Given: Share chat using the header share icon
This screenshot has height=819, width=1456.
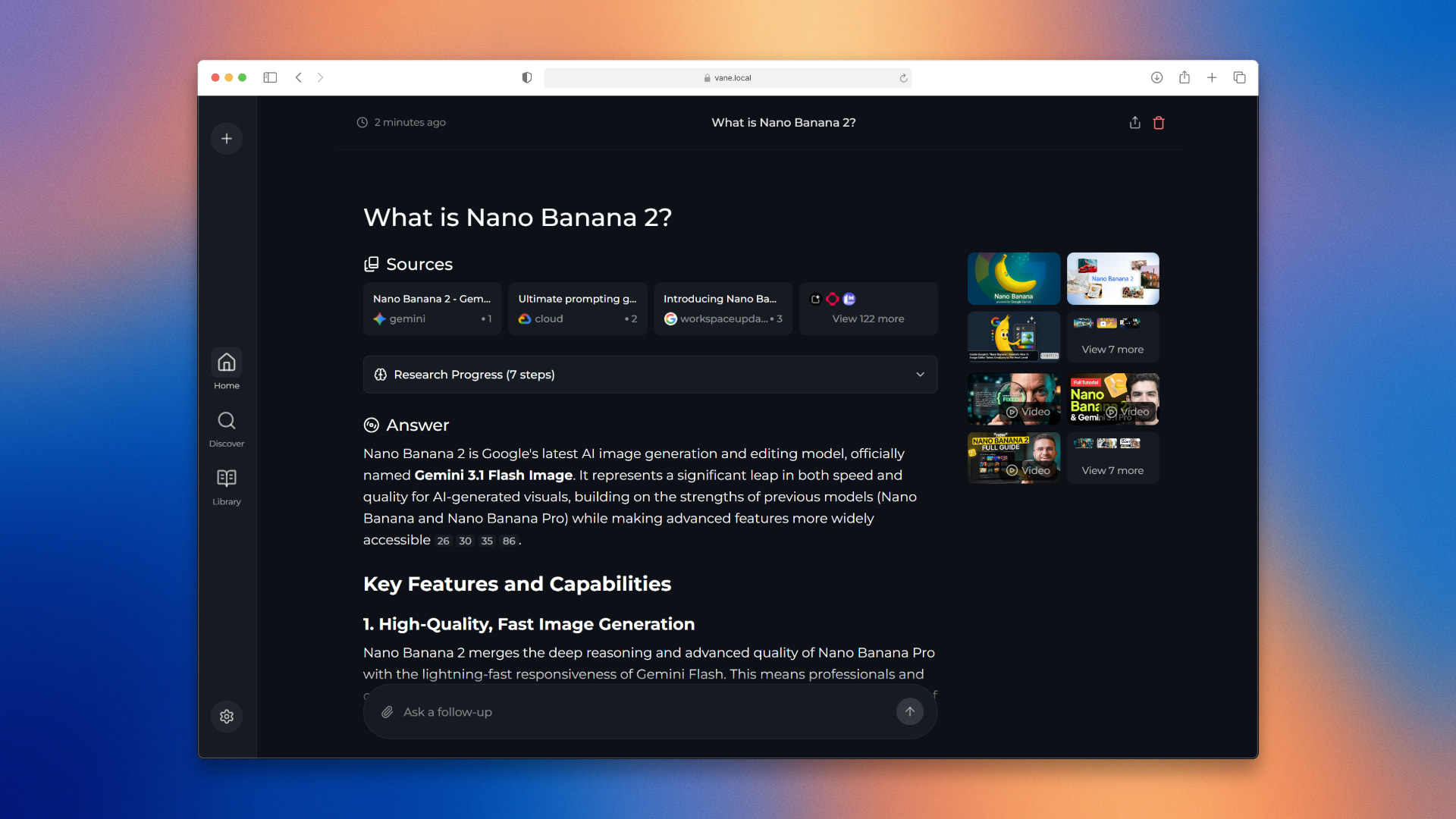Looking at the screenshot, I should [1134, 123].
